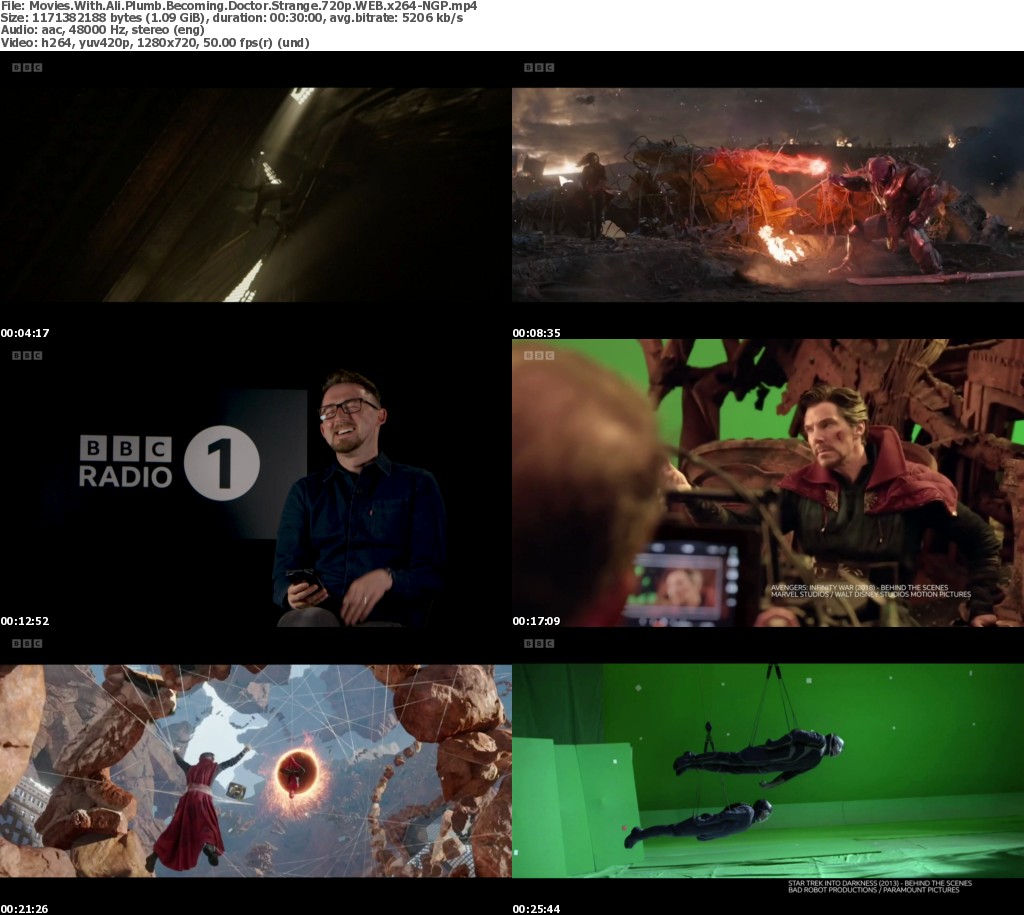Screen dimensions: 1024x915
Task: Click the Size and duration info line
Action: 232,18
